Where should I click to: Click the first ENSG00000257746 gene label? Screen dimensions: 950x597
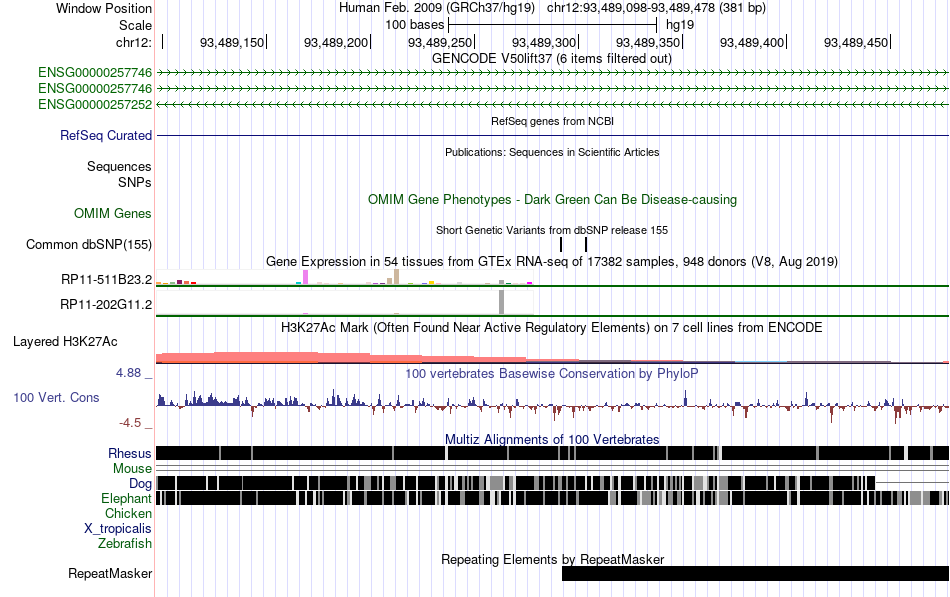[95, 73]
